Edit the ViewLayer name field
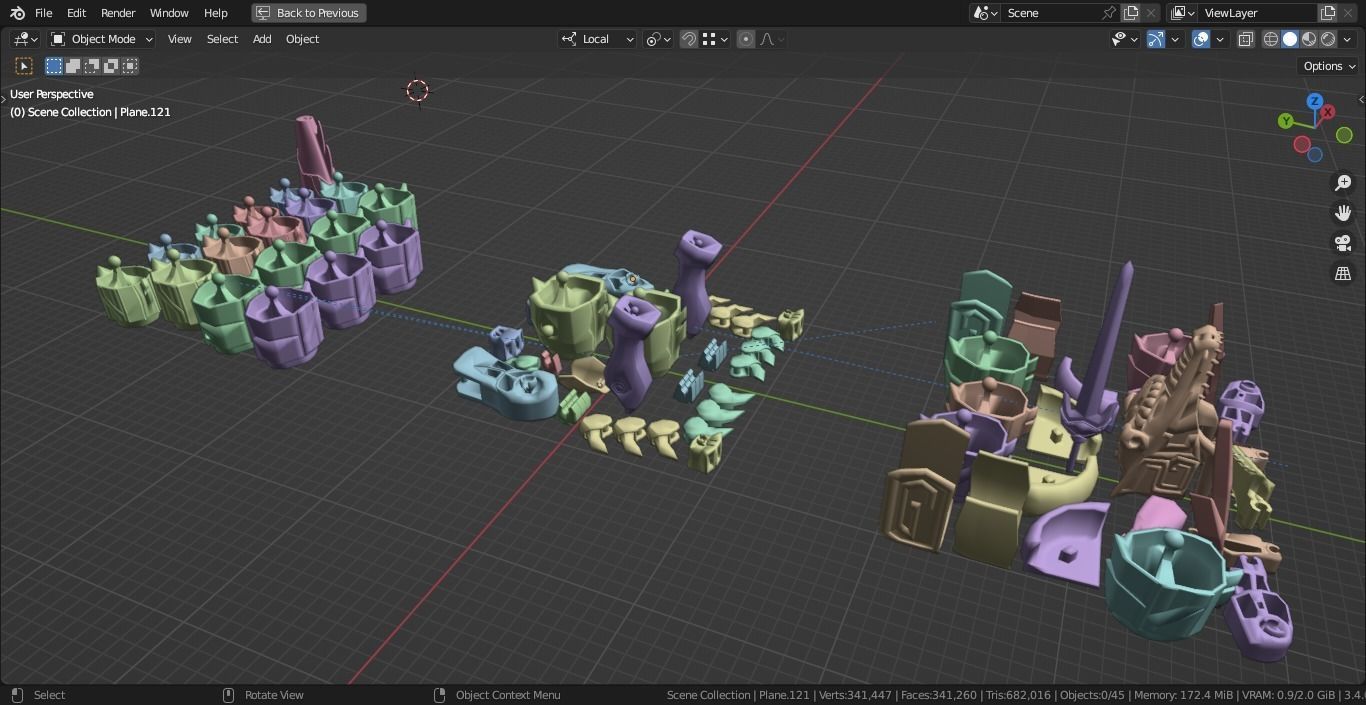 pyautogui.click(x=1258, y=13)
